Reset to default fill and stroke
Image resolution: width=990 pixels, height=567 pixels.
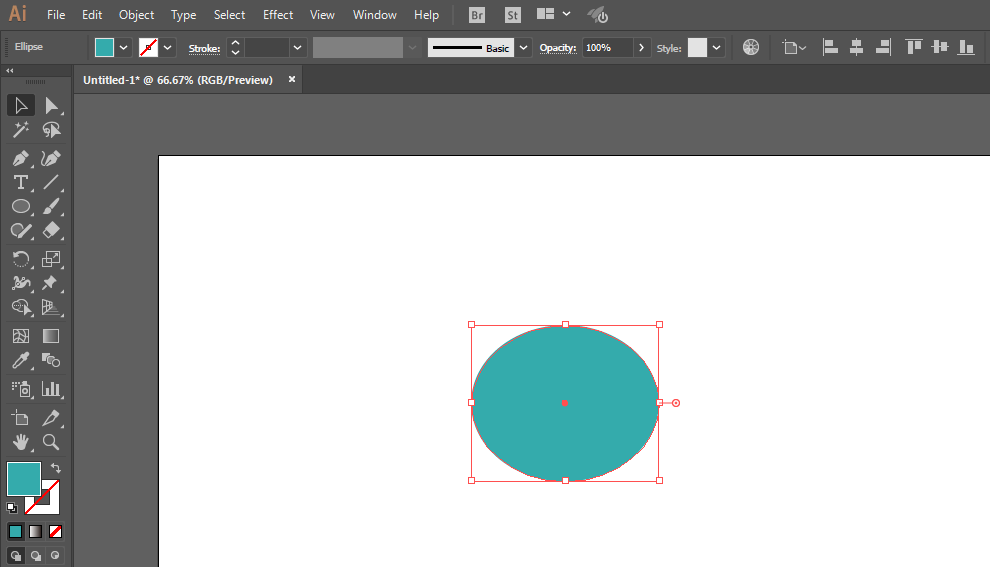pos(12,507)
